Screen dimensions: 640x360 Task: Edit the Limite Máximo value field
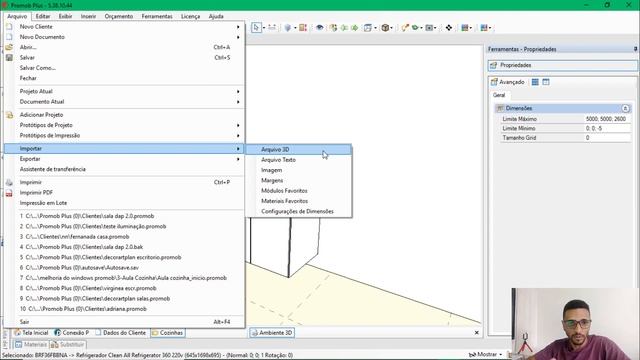pos(607,119)
